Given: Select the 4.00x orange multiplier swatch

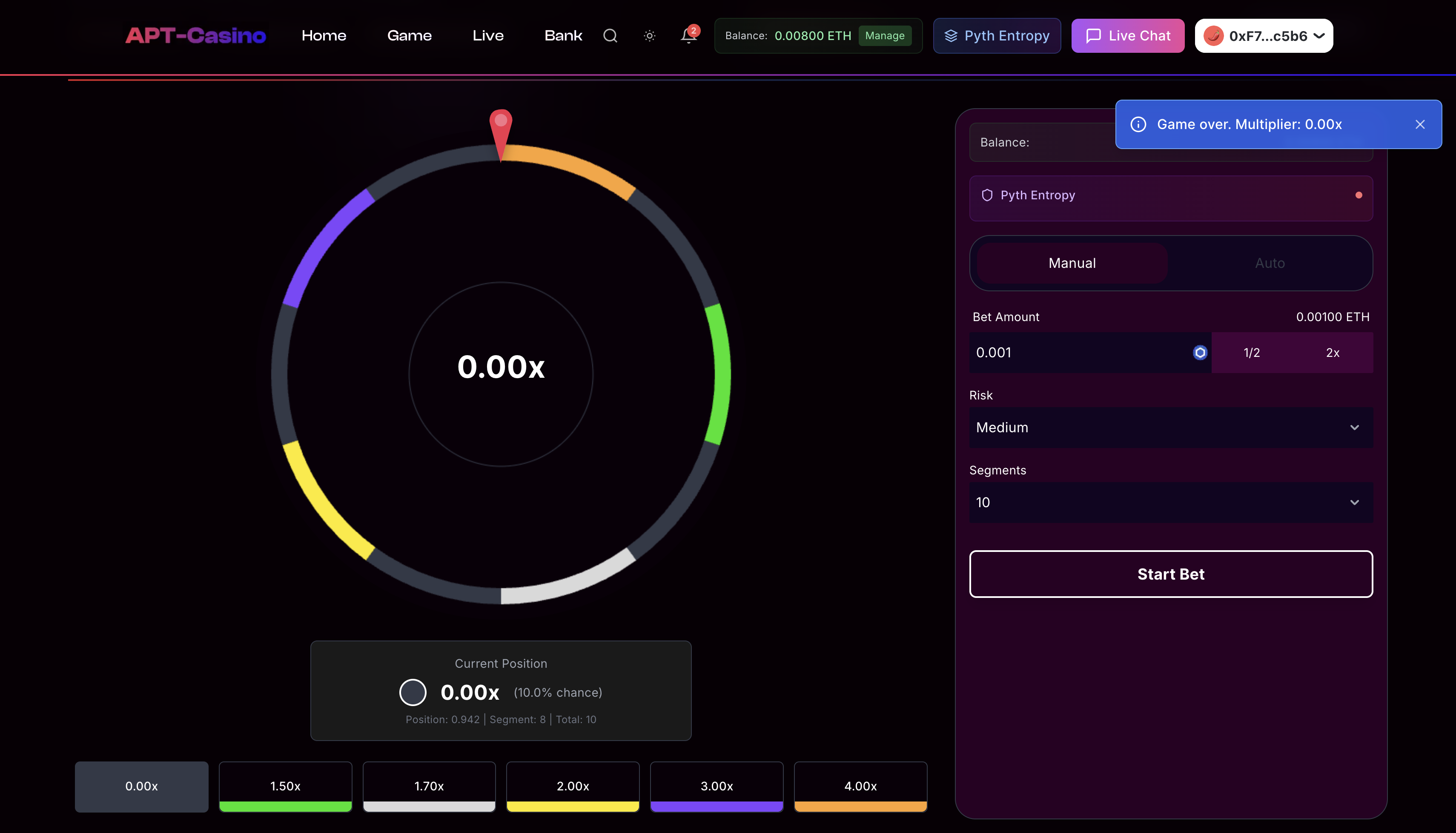Looking at the screenshot, I should (x=860, y=786).
